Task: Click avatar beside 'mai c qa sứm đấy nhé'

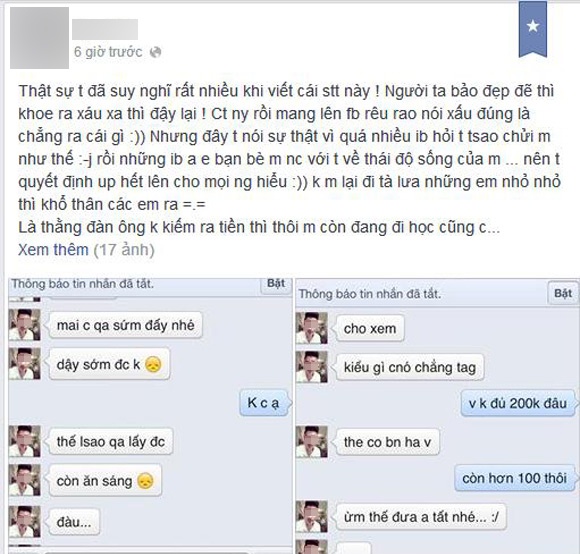Action: click(24, 325)
